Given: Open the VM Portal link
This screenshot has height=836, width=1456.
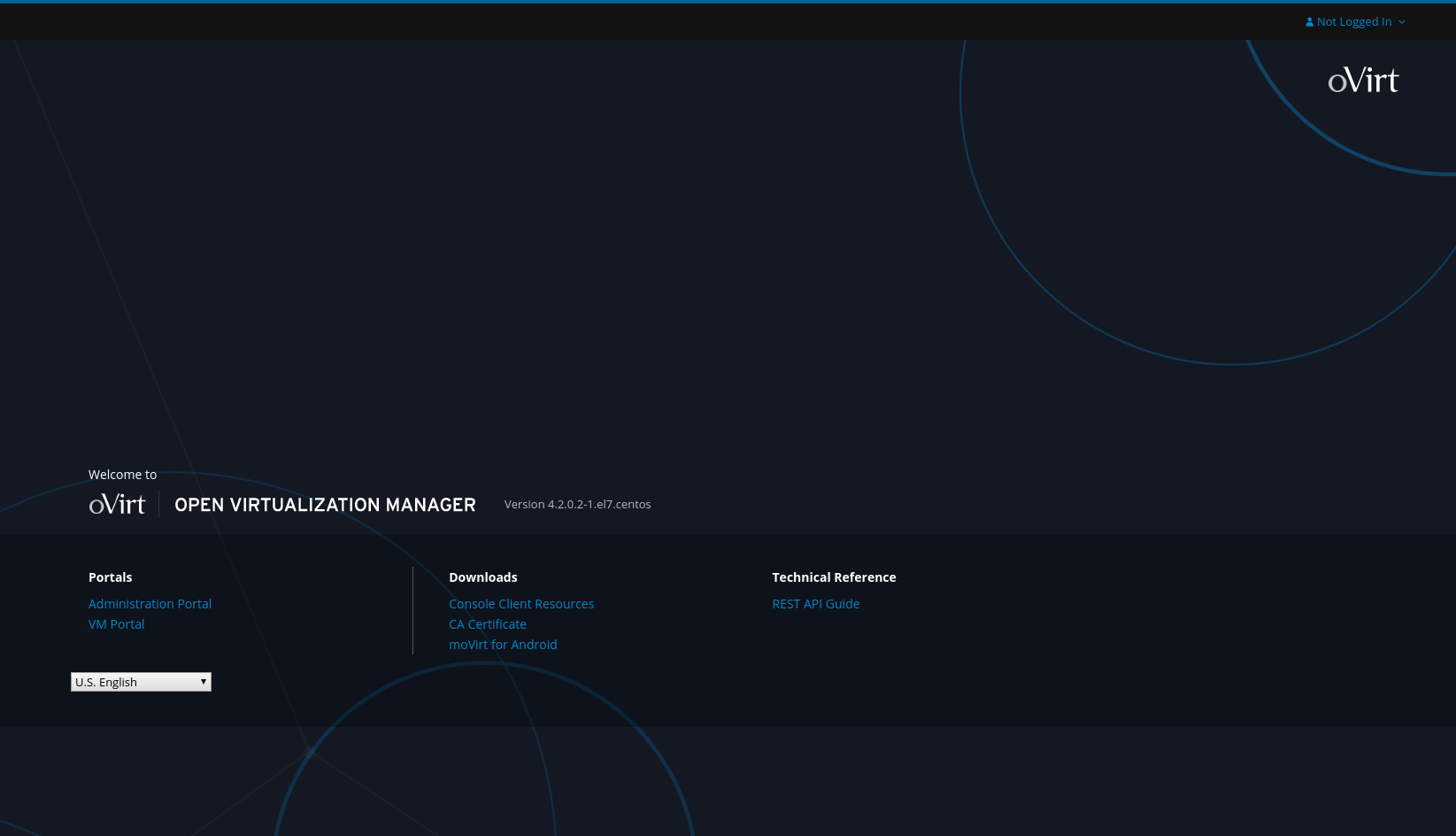Looking at the screenshot, I should tap(116, 624).
